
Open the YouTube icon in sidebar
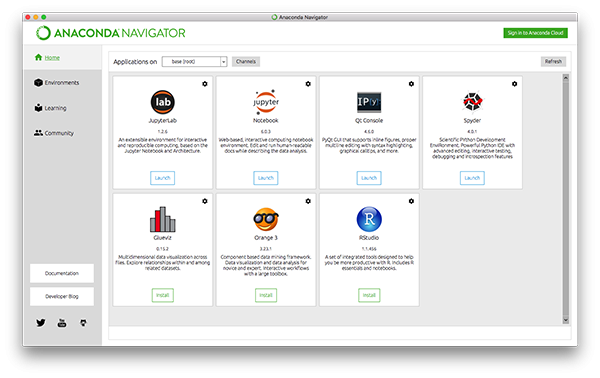[x=62, y=323]
